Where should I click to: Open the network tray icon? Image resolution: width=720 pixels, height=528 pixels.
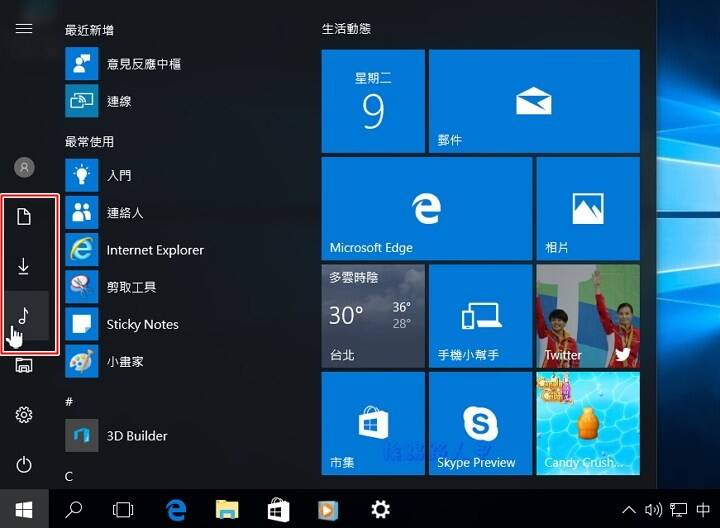tap(678, 510)
